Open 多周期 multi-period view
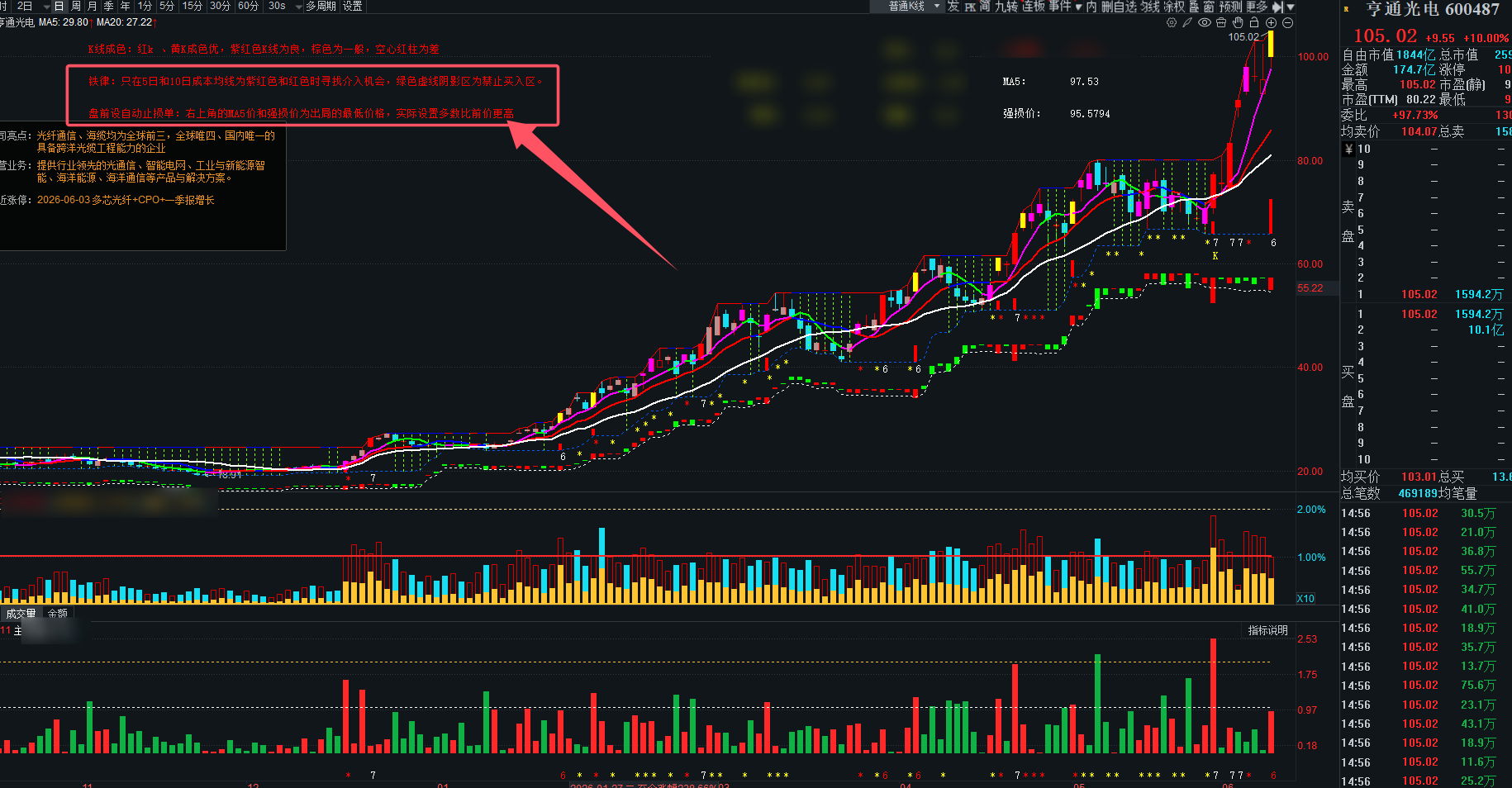1512x788 pixels. pyautogui.click(x=321, y=6)
